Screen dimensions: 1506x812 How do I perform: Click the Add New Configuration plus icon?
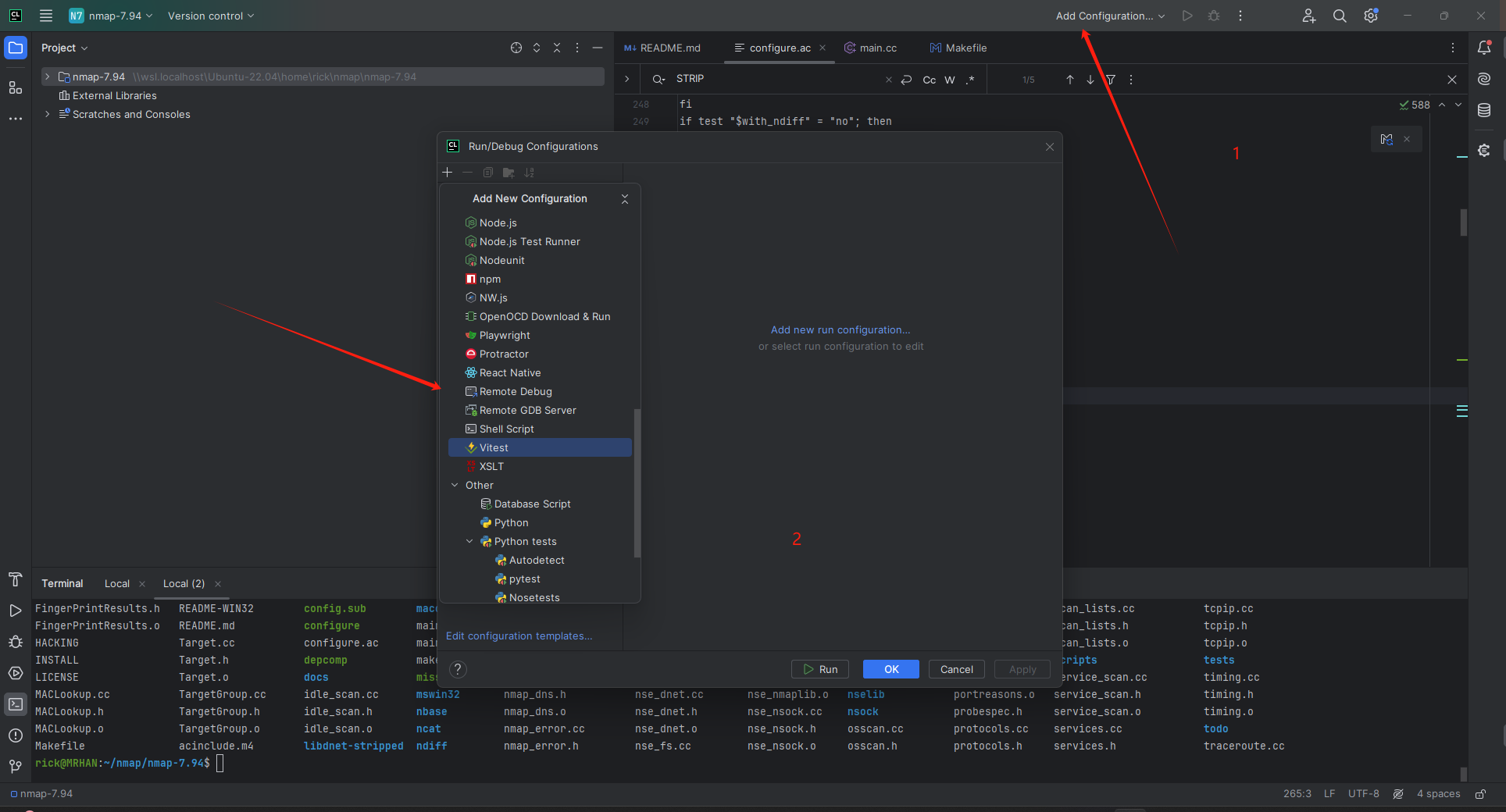(448, 173)
